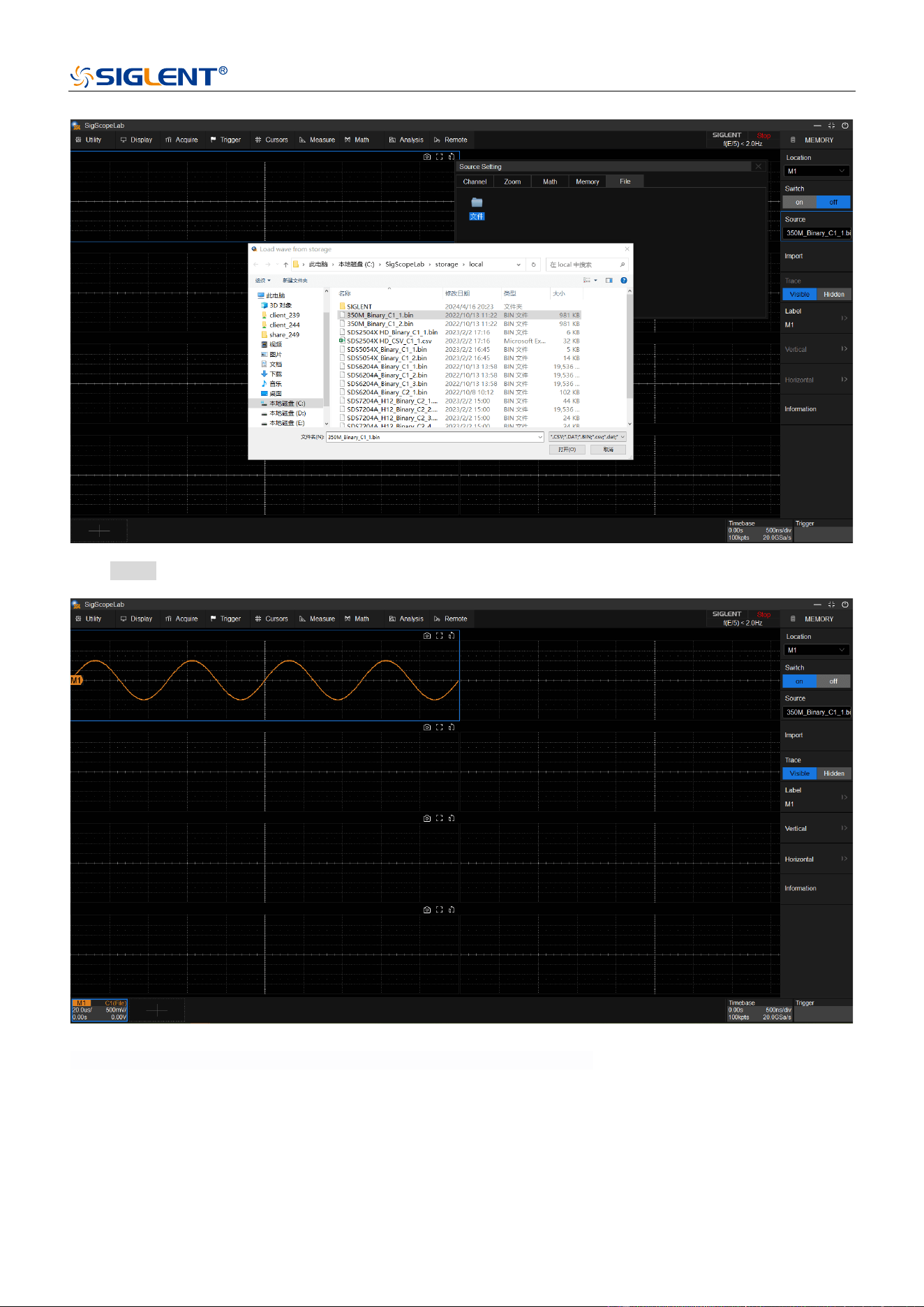Switch to Zoom tab in Source Setting
Viewport: 924px width, 1307px height.
point(512,182)
